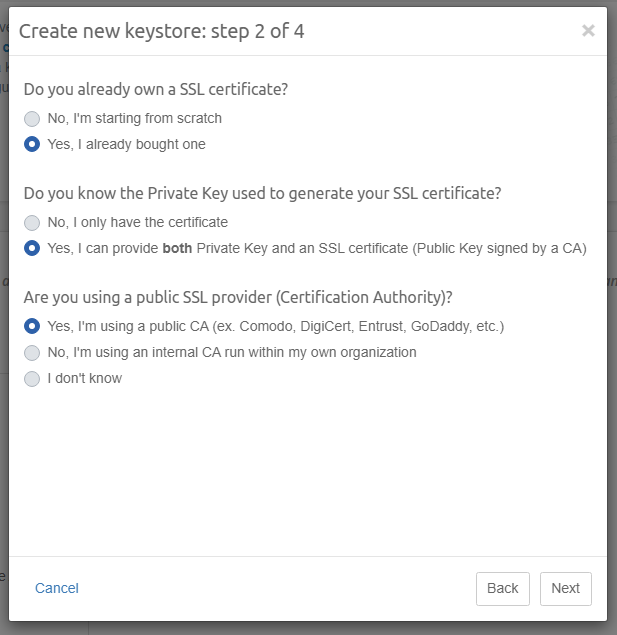Click the bold 'both' word in the Private Key option

click(177, 248)
